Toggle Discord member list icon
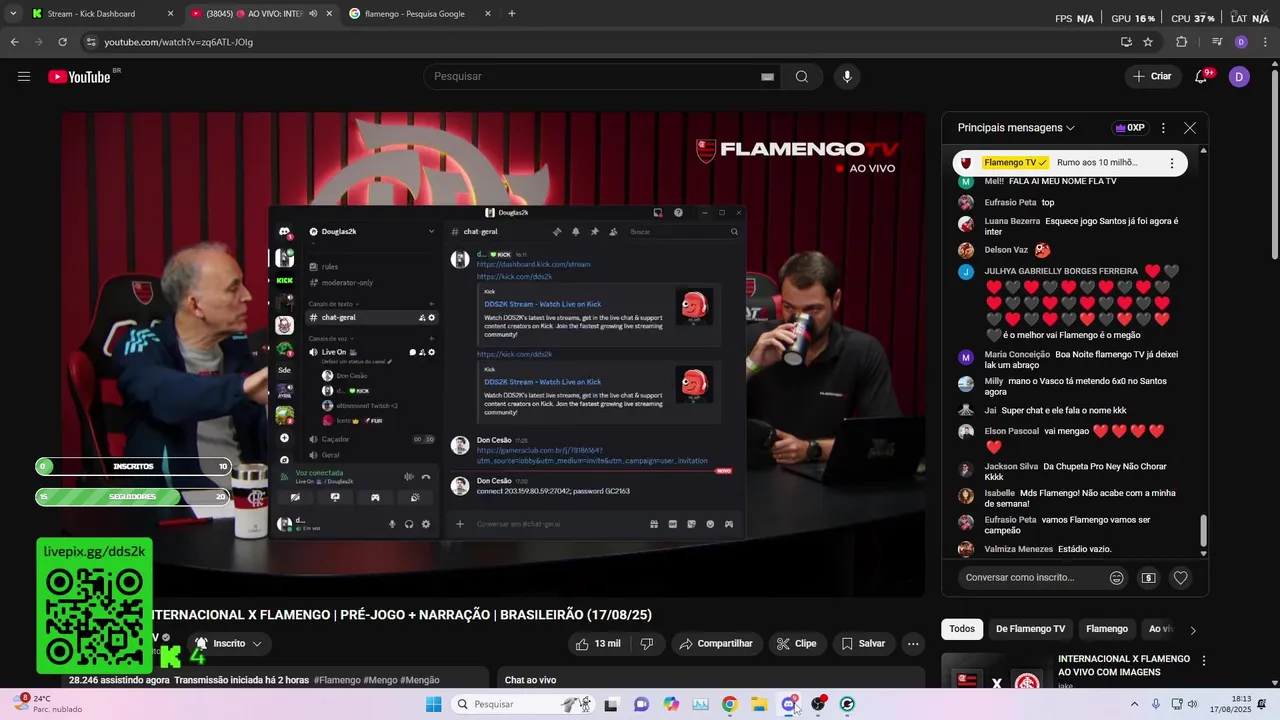 tap(613, 231)
